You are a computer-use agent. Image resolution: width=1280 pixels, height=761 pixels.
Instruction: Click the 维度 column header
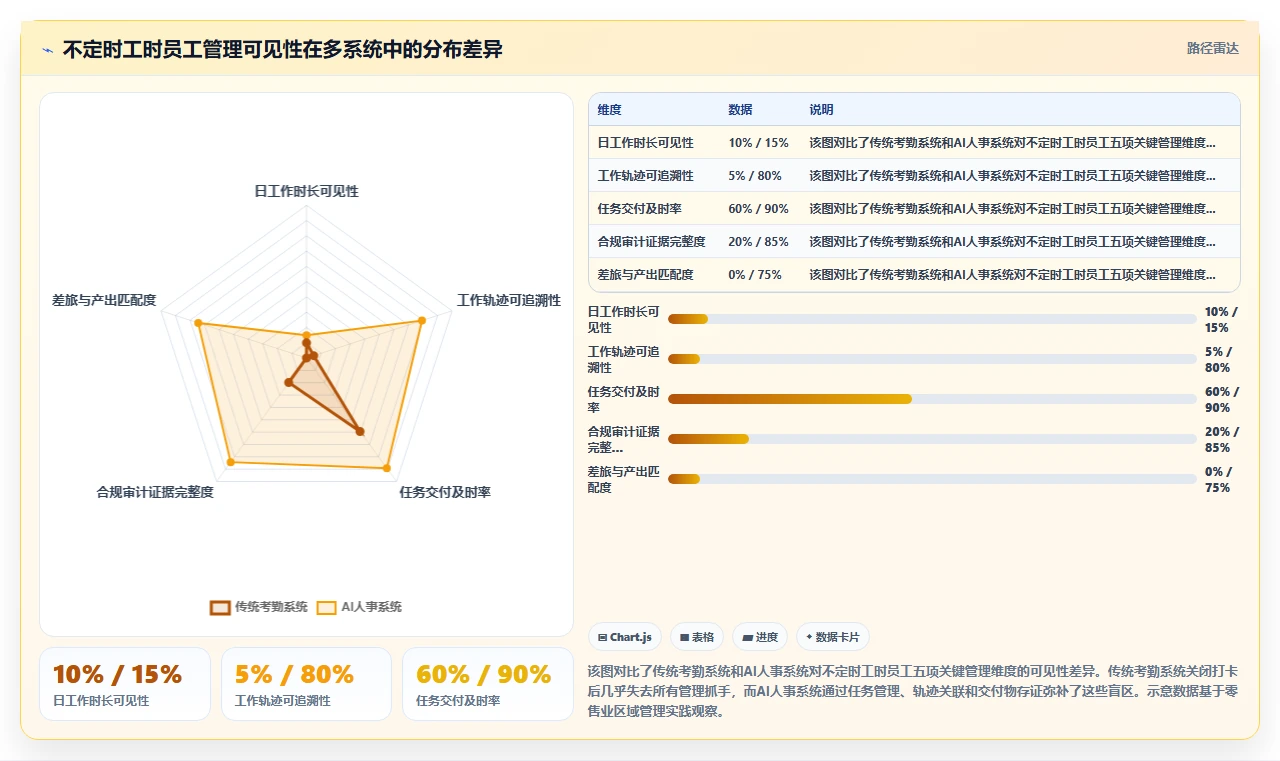pyautogui.click(x=609, y=110)
